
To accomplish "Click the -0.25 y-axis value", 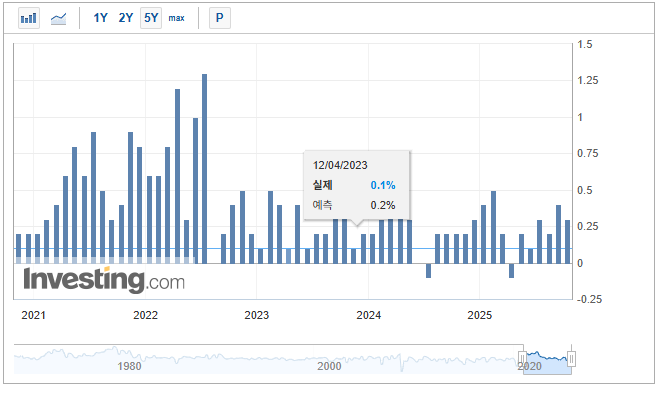I will [x=589, y=299].
